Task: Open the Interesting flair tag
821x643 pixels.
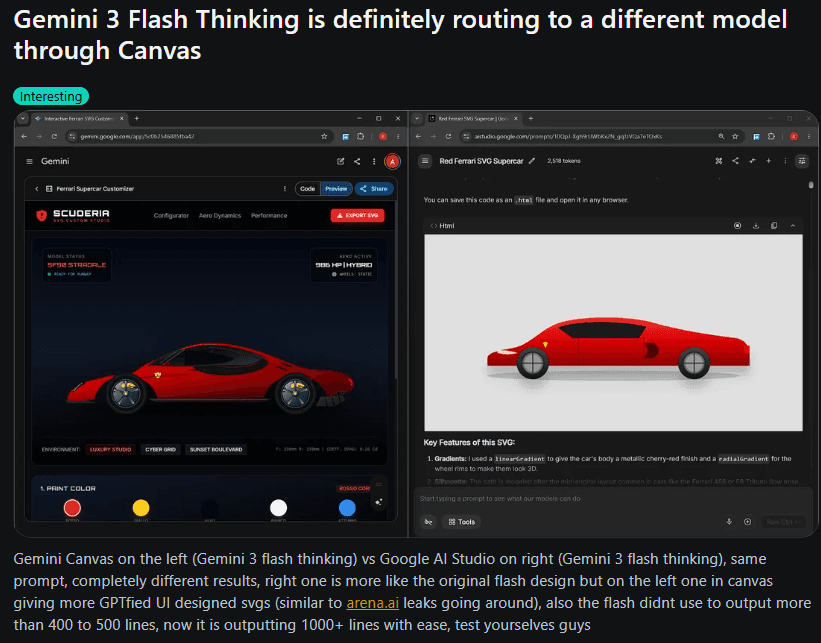Action: coord(51,96)
